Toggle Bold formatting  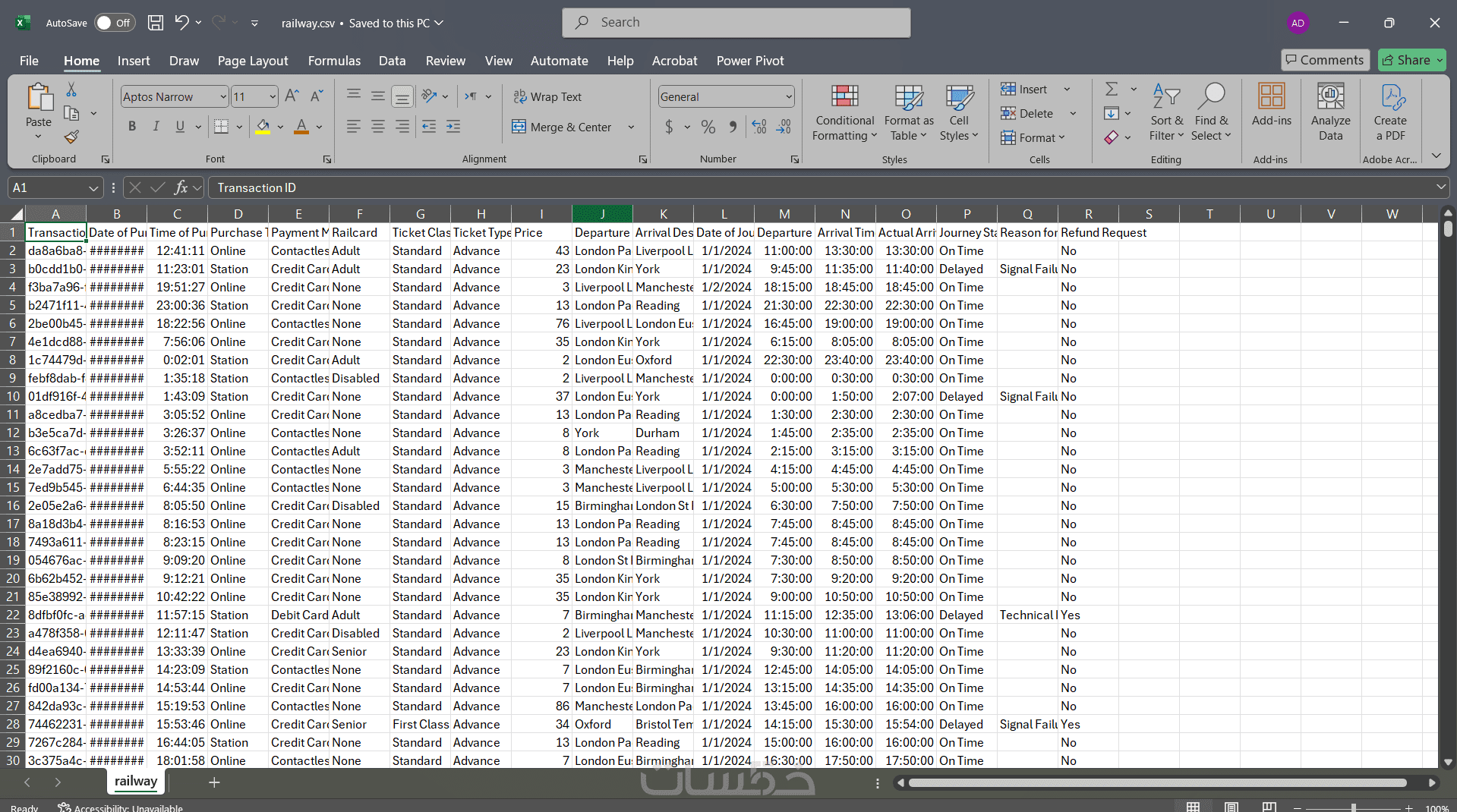pos(132,127)
